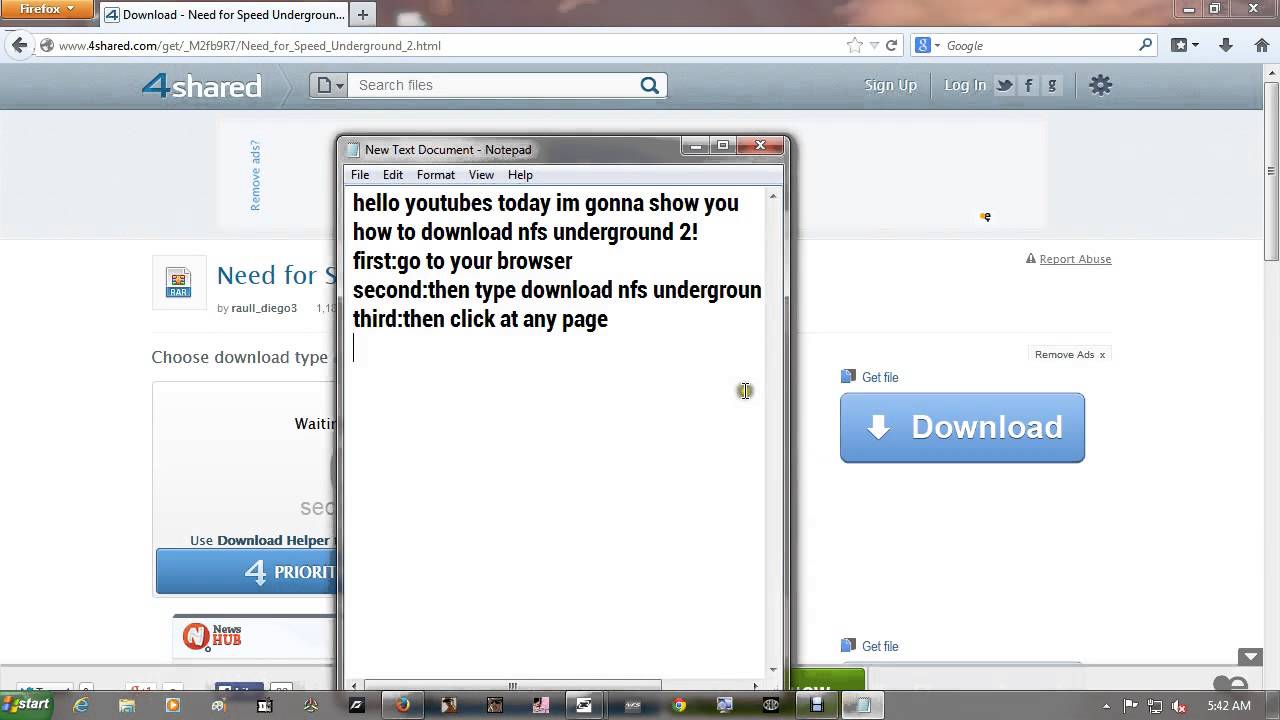Open Windows Explorer folder in the taskbar
This screenshot has width=1280, height=720.
[x=127, y=705]
